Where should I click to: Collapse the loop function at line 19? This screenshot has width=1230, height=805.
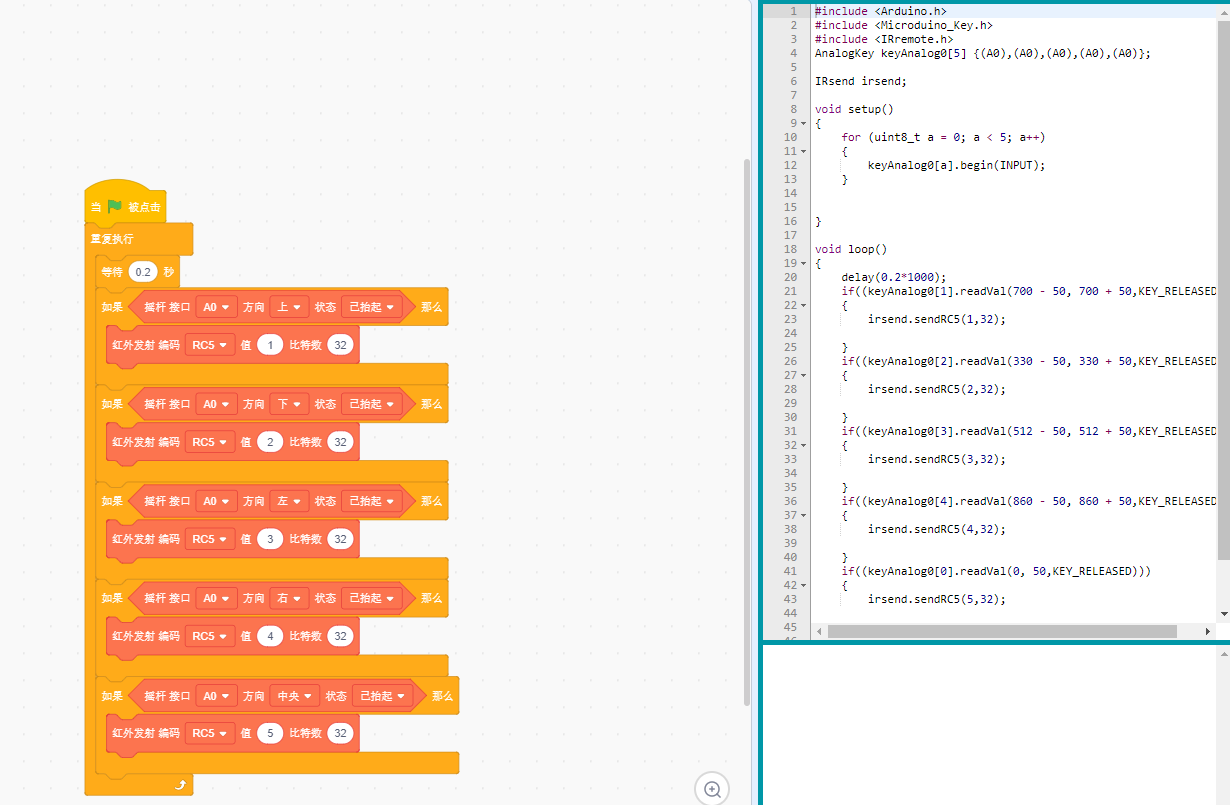click(x=803, y=263)
